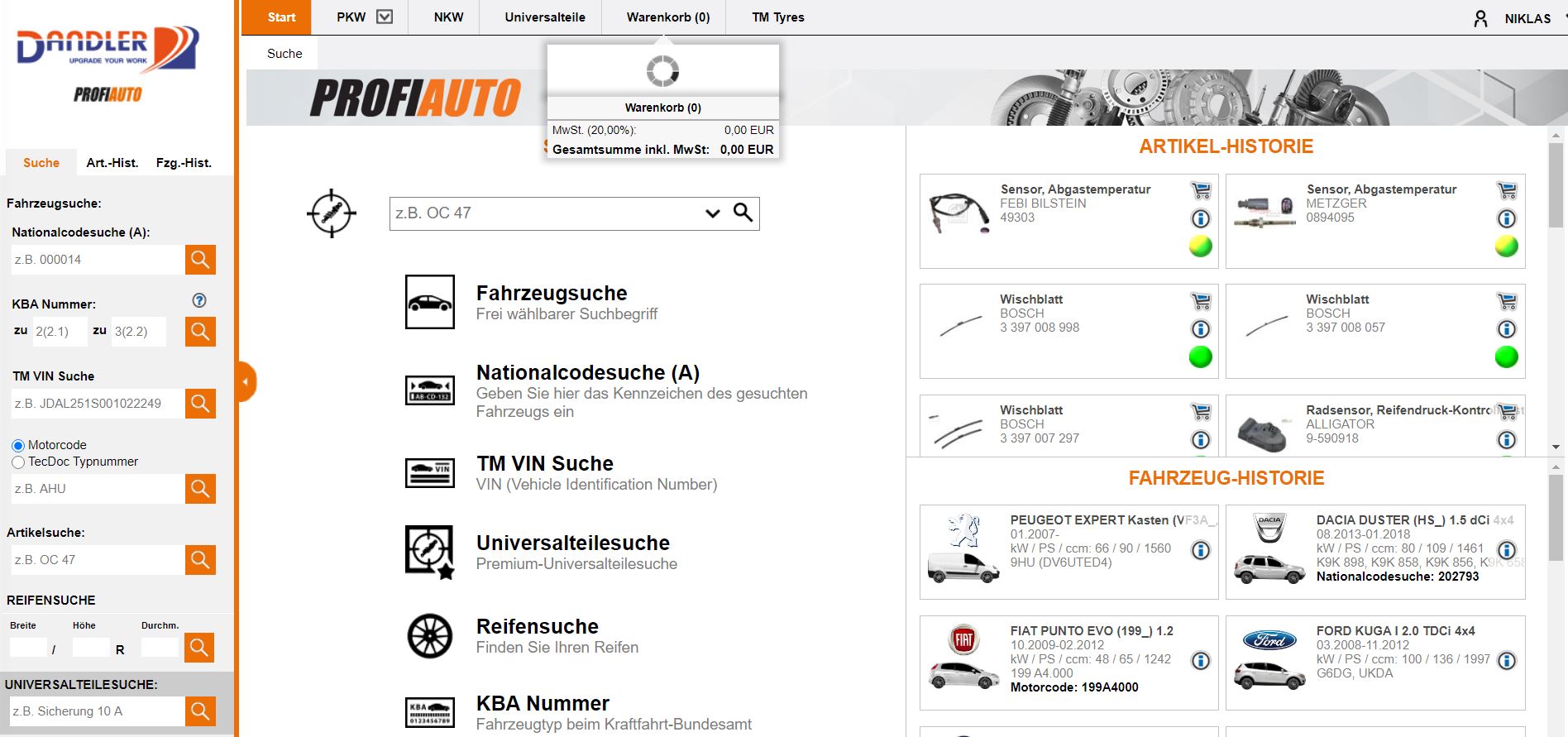Open the NKW menu tab
The width and height of the screenshot is (1568, 737).
pos(449,17)
